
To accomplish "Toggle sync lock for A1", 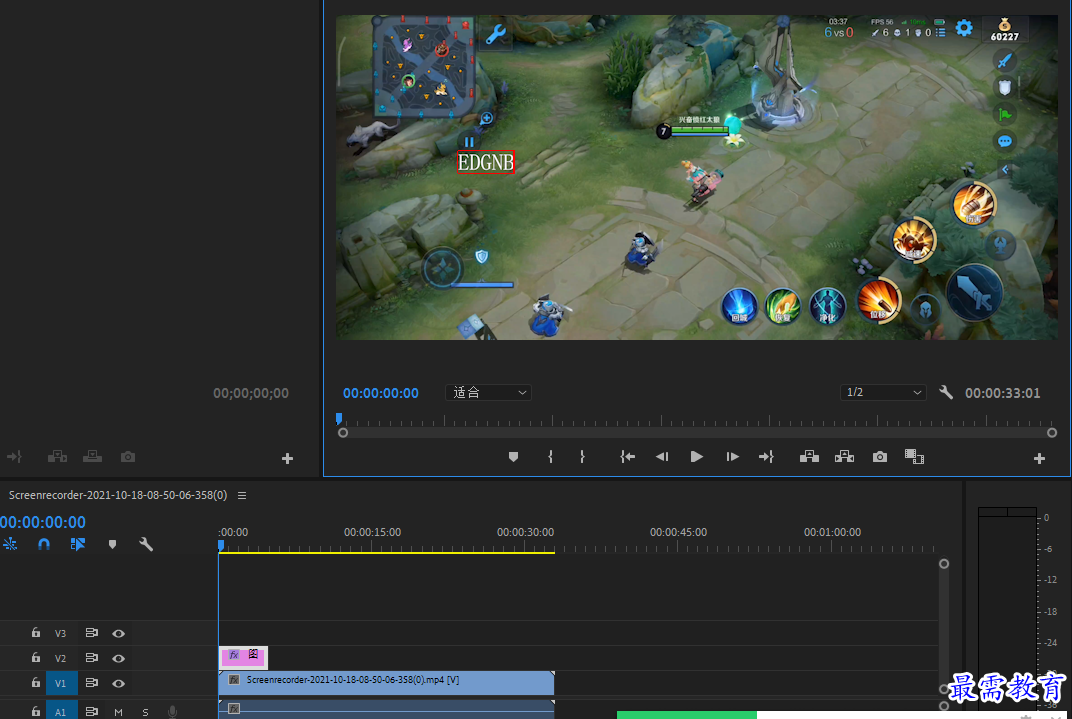I will [x=92, y=711].
